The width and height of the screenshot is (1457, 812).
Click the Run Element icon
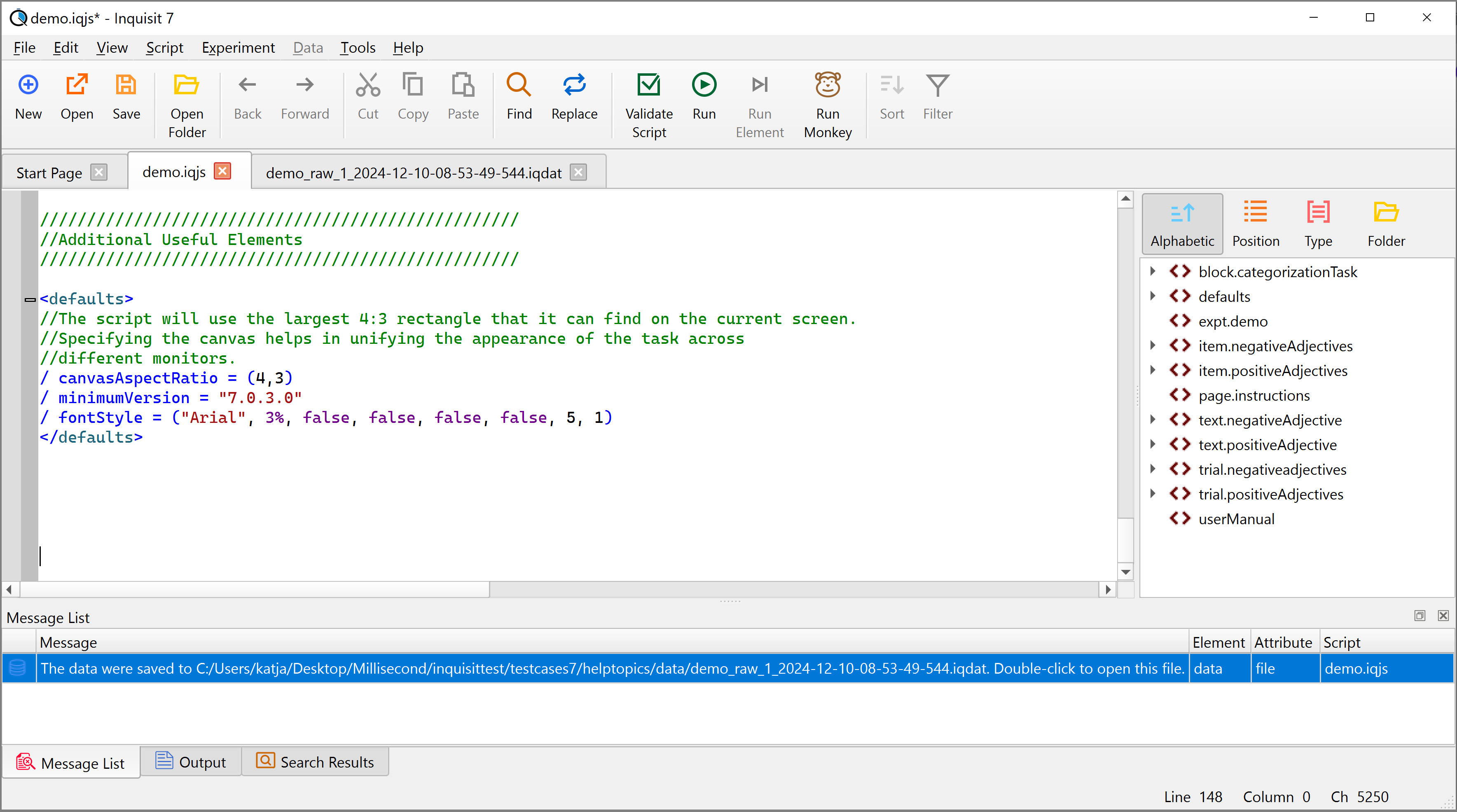[x=760, y=105]
